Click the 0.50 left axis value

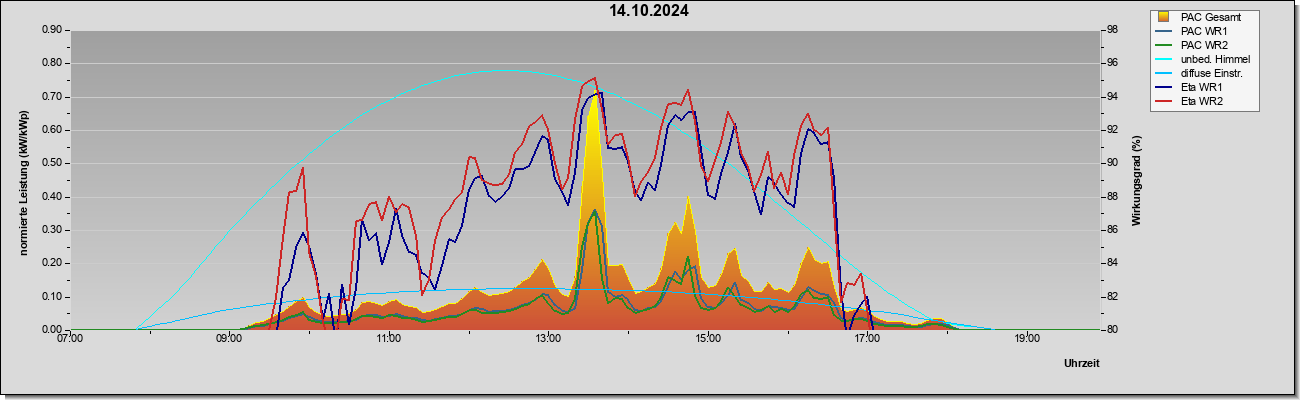(52, 163)
